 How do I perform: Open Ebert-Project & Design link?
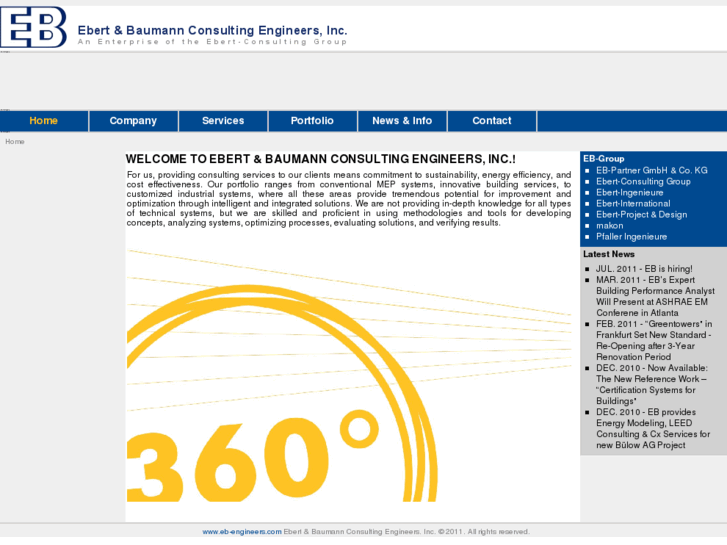pyautogui.click(x=641, y=215)
